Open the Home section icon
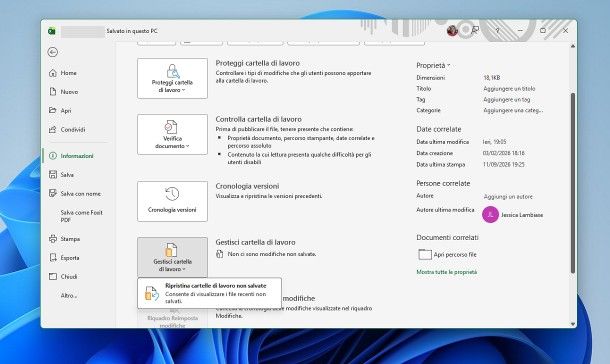 coord(53,73)
